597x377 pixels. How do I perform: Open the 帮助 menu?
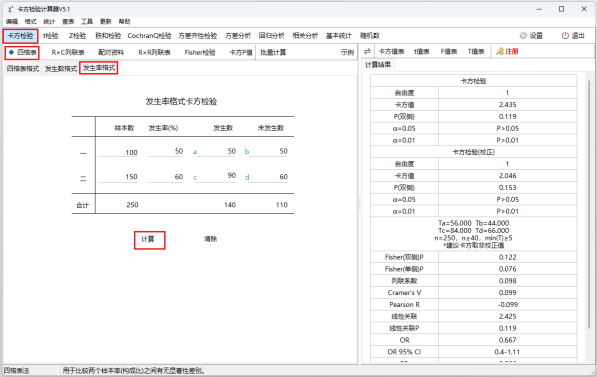pyautogui.click(x=124, y=22)
